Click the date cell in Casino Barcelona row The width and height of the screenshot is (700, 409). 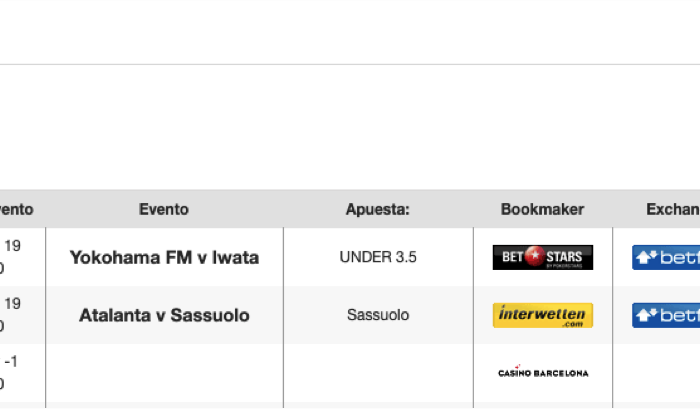coord(22,373)
